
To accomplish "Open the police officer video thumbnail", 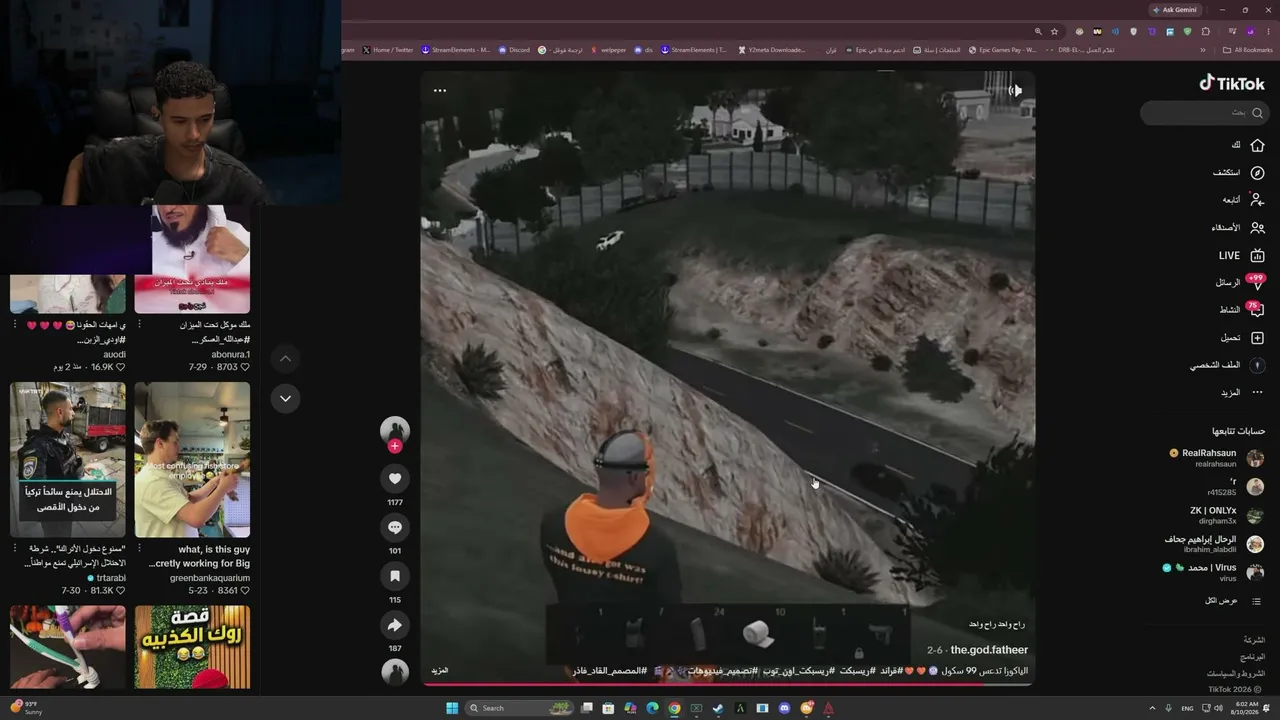I will 68,460.
